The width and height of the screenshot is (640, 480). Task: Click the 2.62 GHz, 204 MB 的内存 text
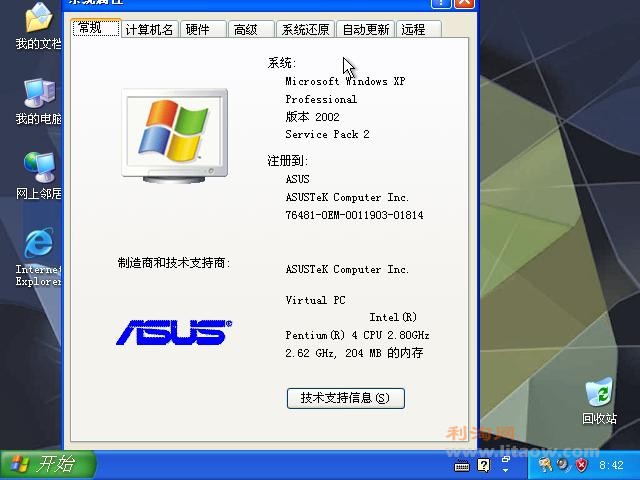pyautogui.click(x=354, y=353)
